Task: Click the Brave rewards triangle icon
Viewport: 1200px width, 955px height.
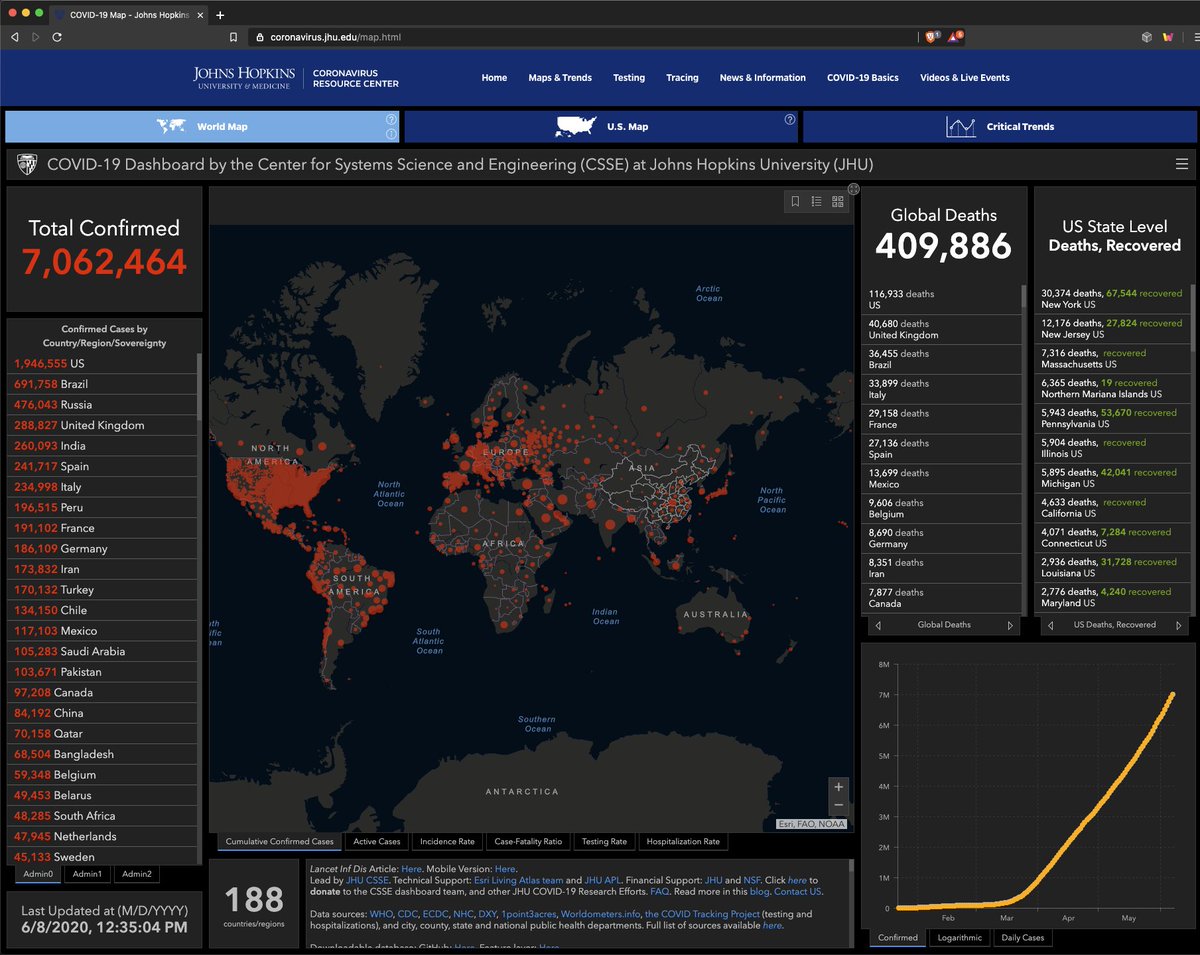Action: [956, 37]
